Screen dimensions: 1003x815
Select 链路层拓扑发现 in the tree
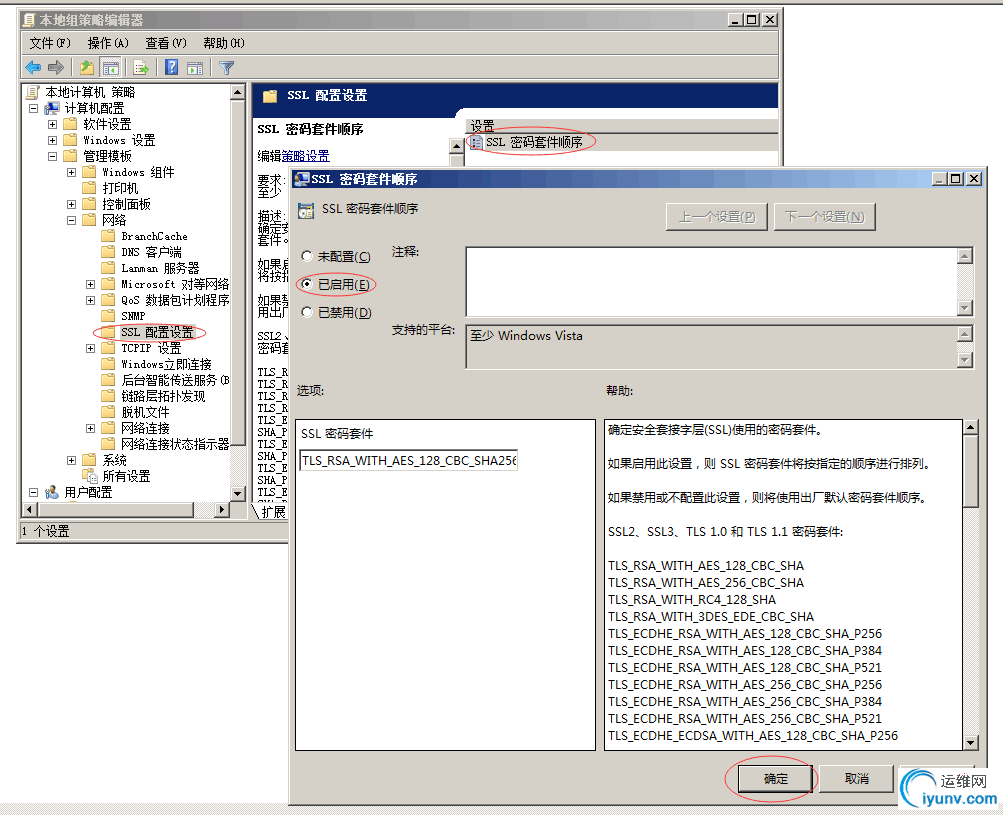tap(163, 396)
